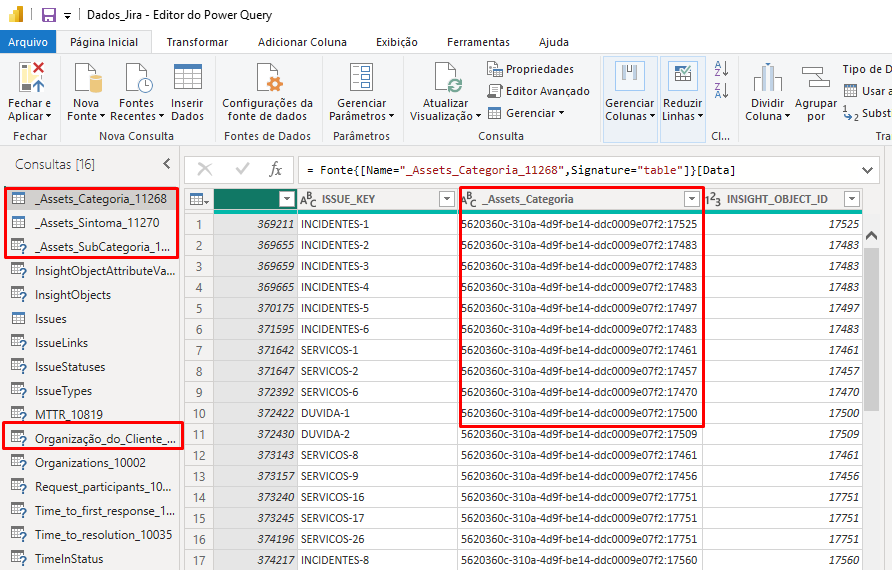Open Nova Fonte icon
Screen dimensions: 892x570
click(87, 77)
